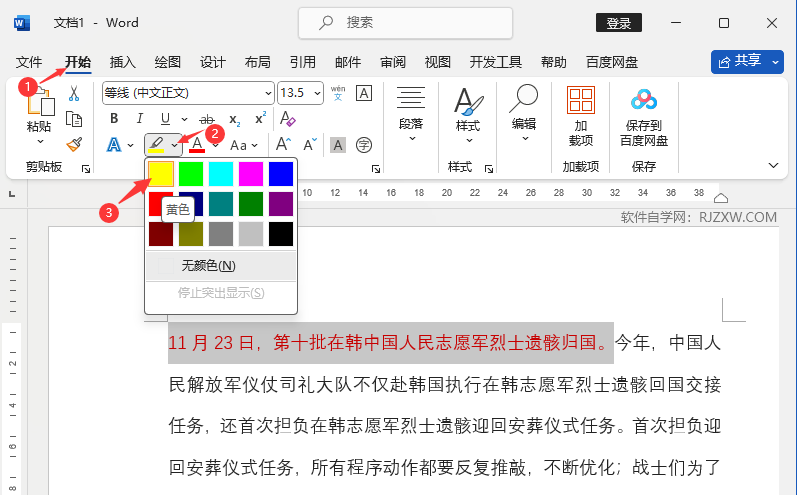The image size is (797, 495).
Task: Click the right indent marker on ruler
Action: coord(721,198)
